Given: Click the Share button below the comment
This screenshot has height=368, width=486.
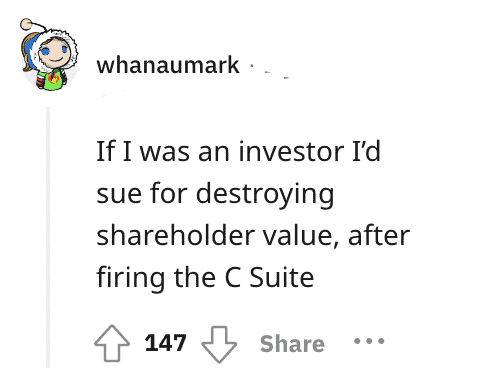Looking at the screenshot, I should tap(292, 344).
